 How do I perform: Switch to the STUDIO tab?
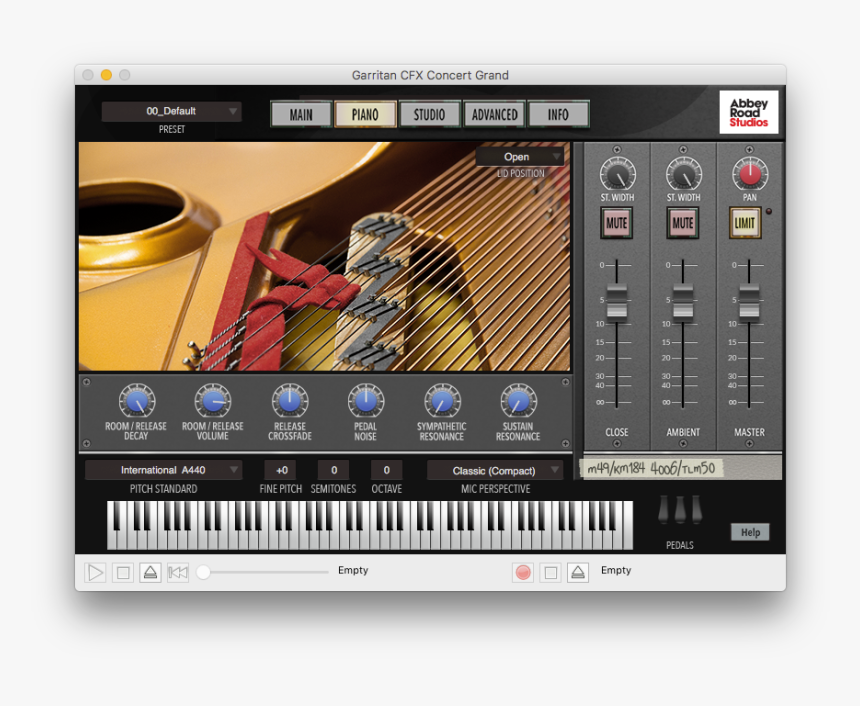pyautogui.click(x=429, y=114)
